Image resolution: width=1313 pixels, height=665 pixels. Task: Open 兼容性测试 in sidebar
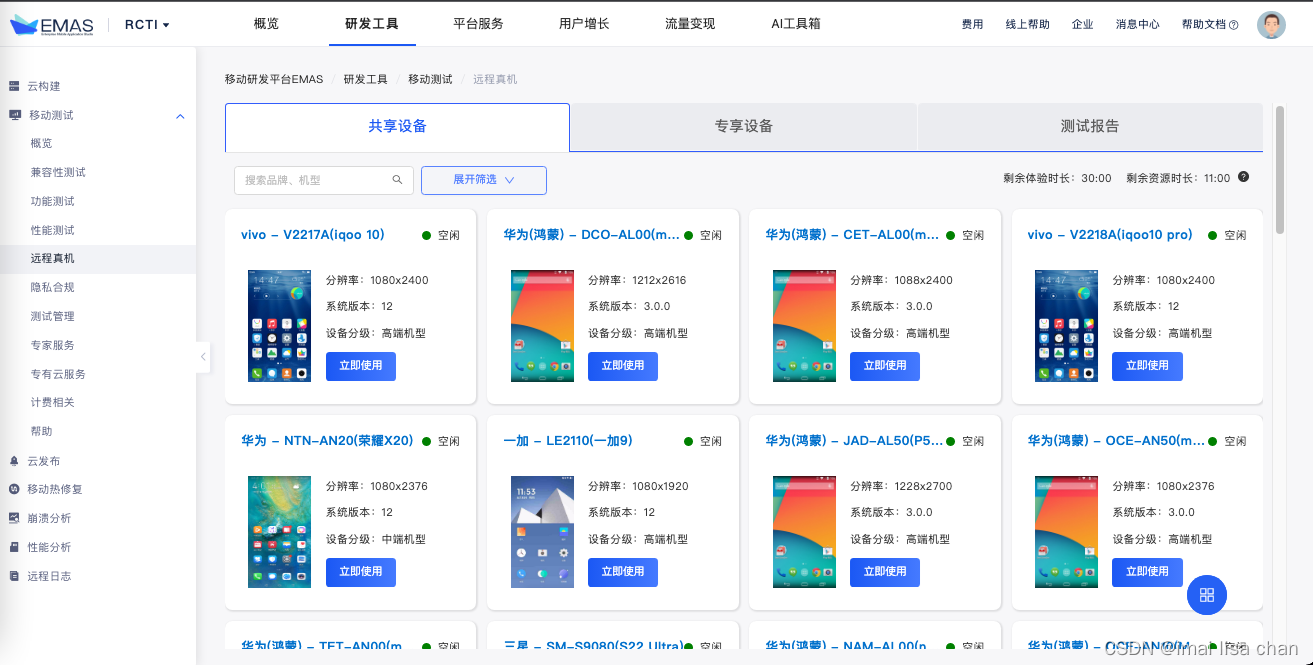tap(58, 172)
